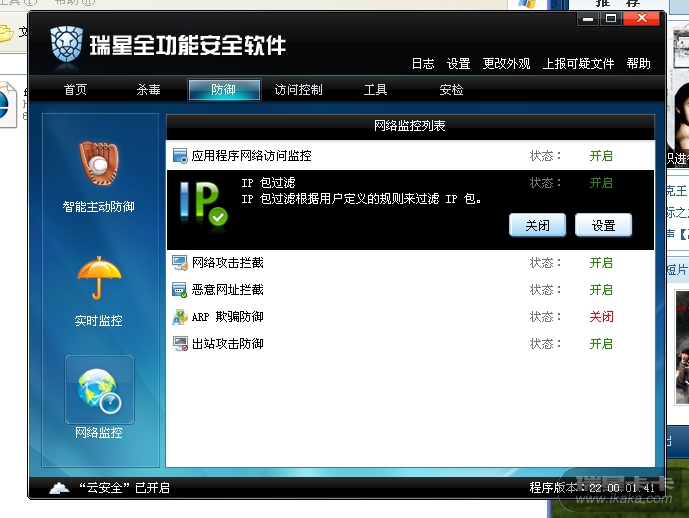
Task: Switch to the 杀毒 tab
Action: pos(148,90)
